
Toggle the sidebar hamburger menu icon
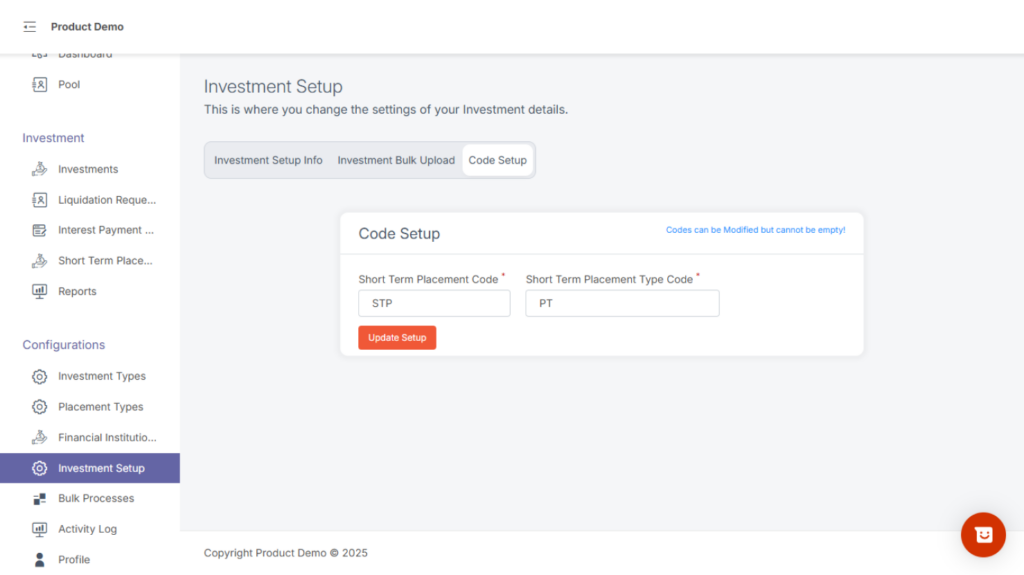click(x=29, y=27)
